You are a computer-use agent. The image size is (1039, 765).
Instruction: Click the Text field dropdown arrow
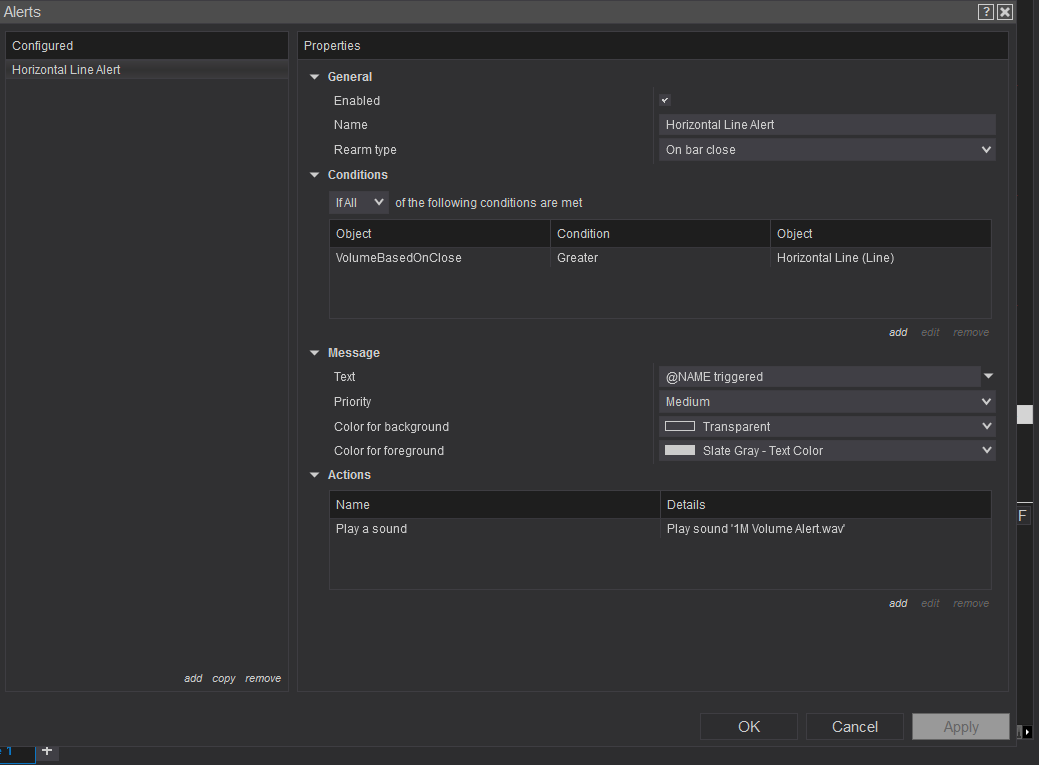pos(988,377)
